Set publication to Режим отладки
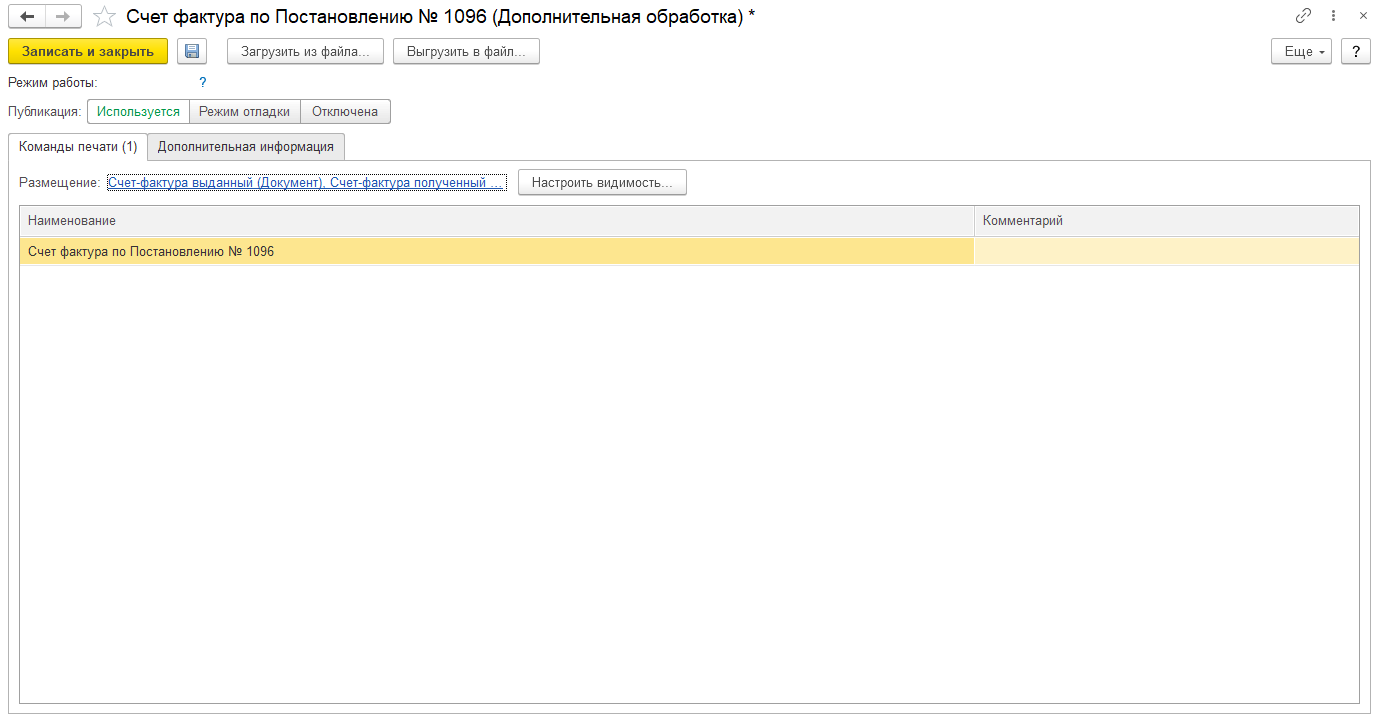The image size is (1384, 720). click(x=244, y=112)
